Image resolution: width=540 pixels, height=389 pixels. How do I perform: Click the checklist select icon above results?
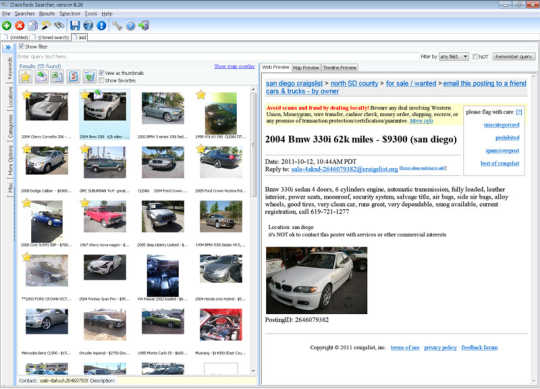click(73, 76)
